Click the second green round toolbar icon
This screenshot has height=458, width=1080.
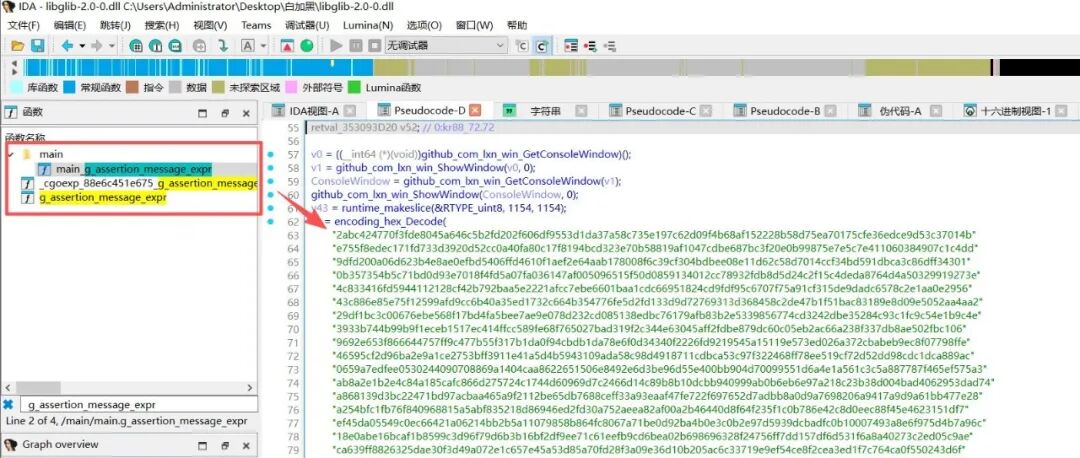tap(156, 46)
